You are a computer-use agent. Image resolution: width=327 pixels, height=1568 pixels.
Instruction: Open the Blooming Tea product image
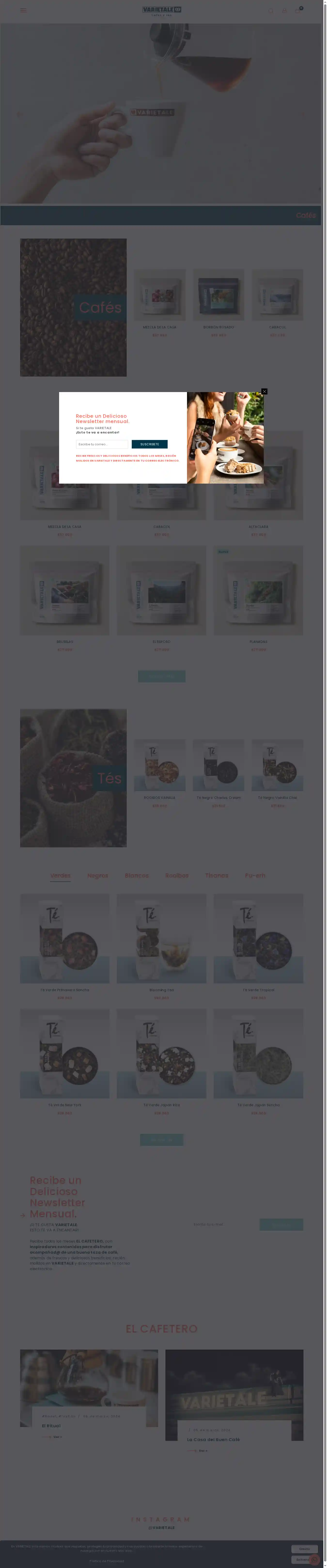pyautogui.click(x=161, y=938)
